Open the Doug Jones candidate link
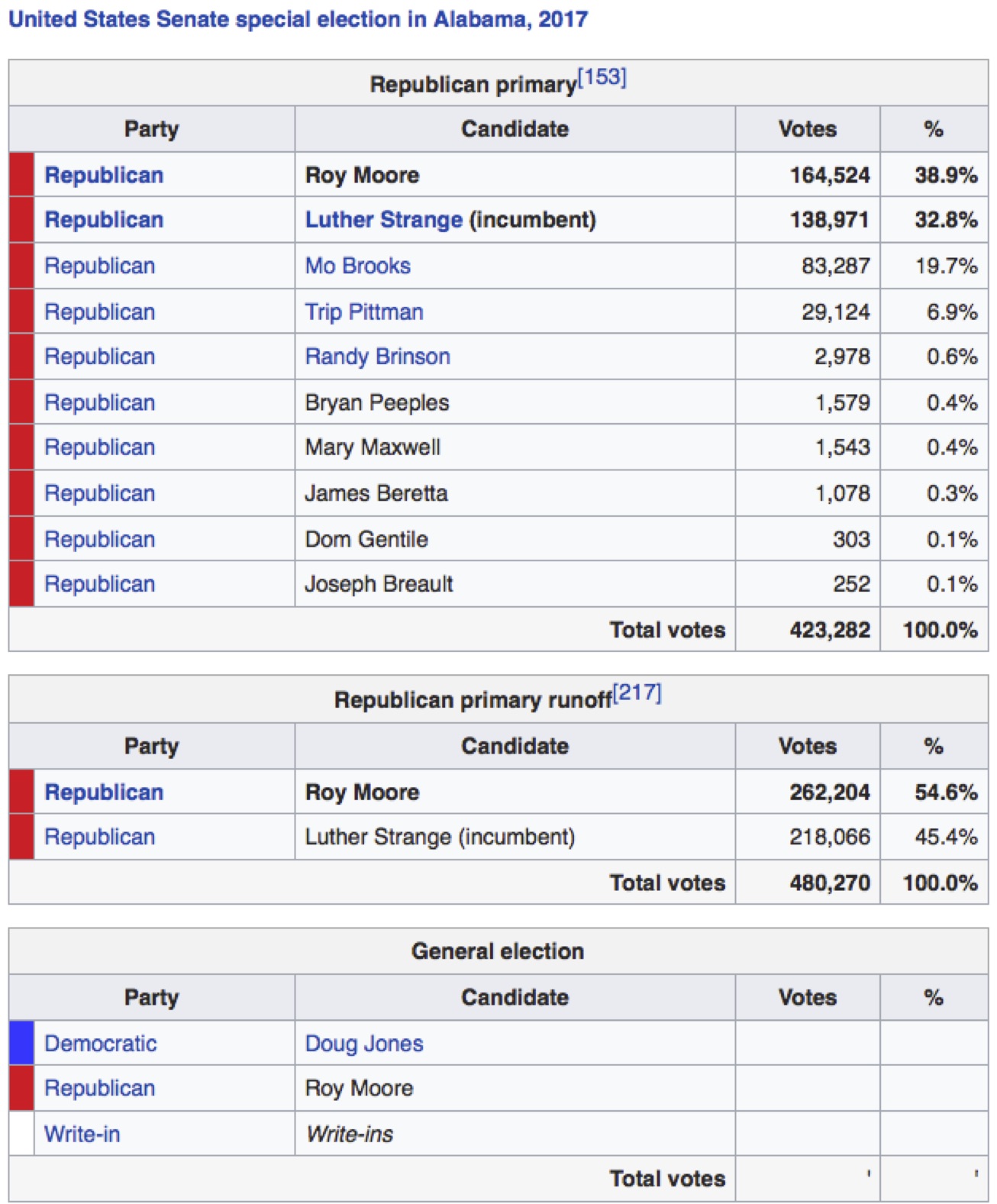Viewport: 997px width, 1204px height. [363, 1044]
